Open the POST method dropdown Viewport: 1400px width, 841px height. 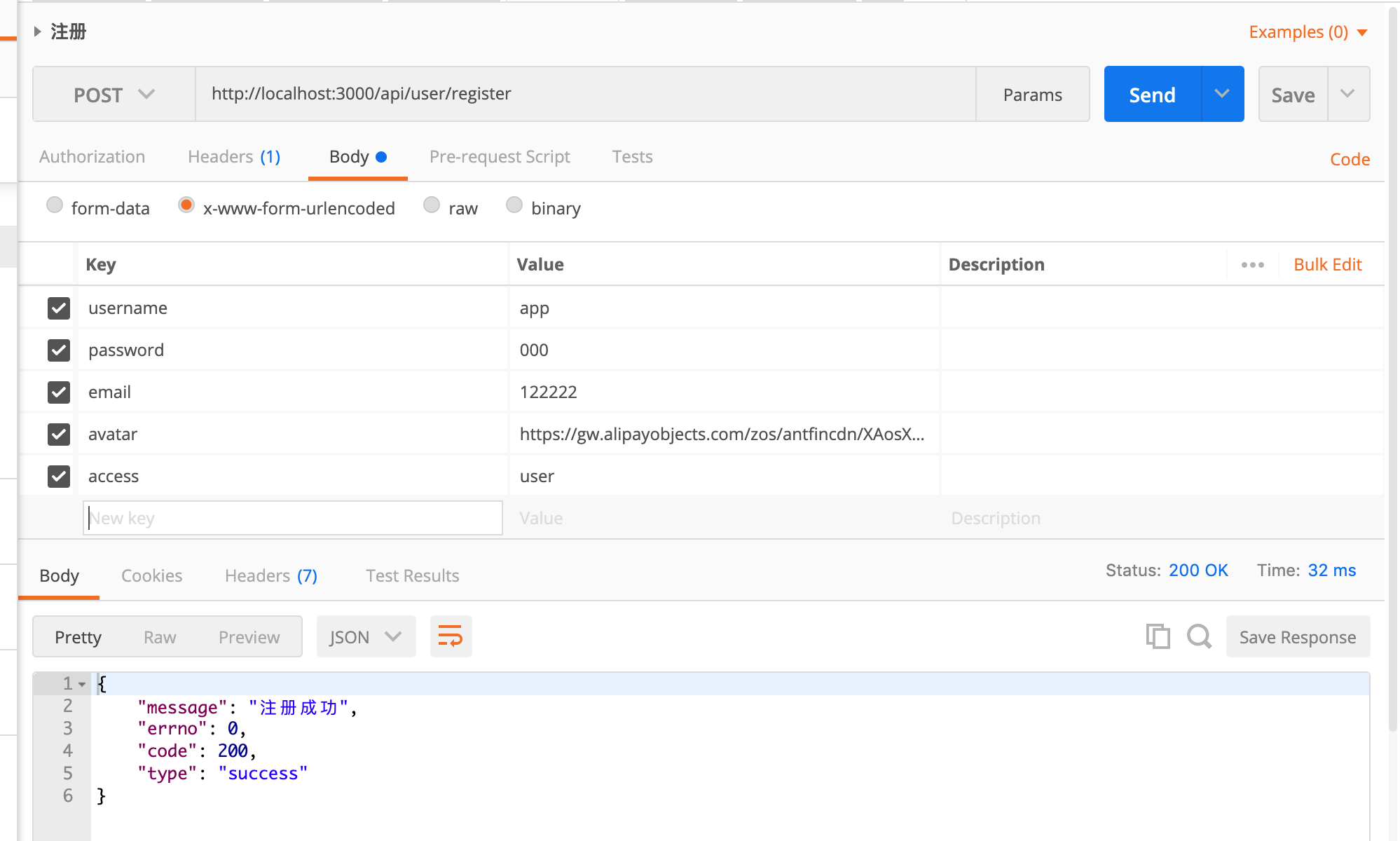click(x=114, y=95)
